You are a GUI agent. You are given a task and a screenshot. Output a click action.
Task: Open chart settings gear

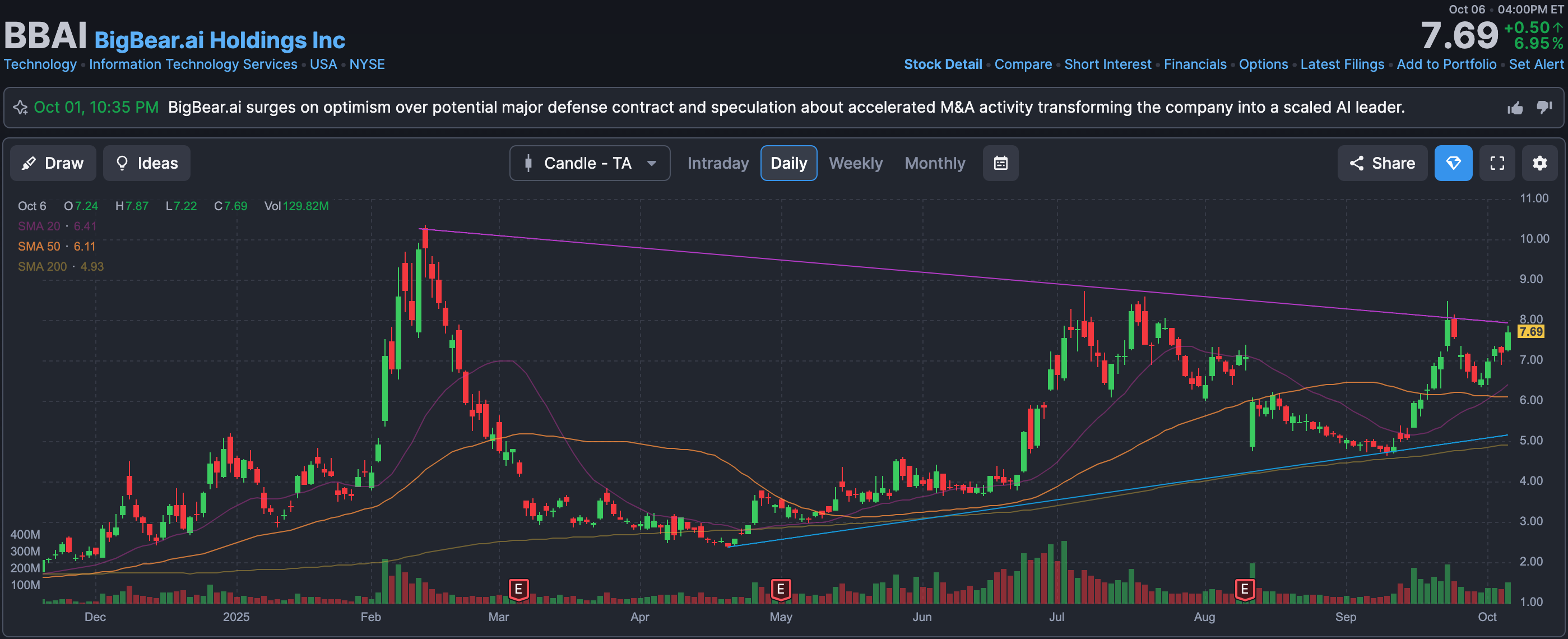point(1539,163)
